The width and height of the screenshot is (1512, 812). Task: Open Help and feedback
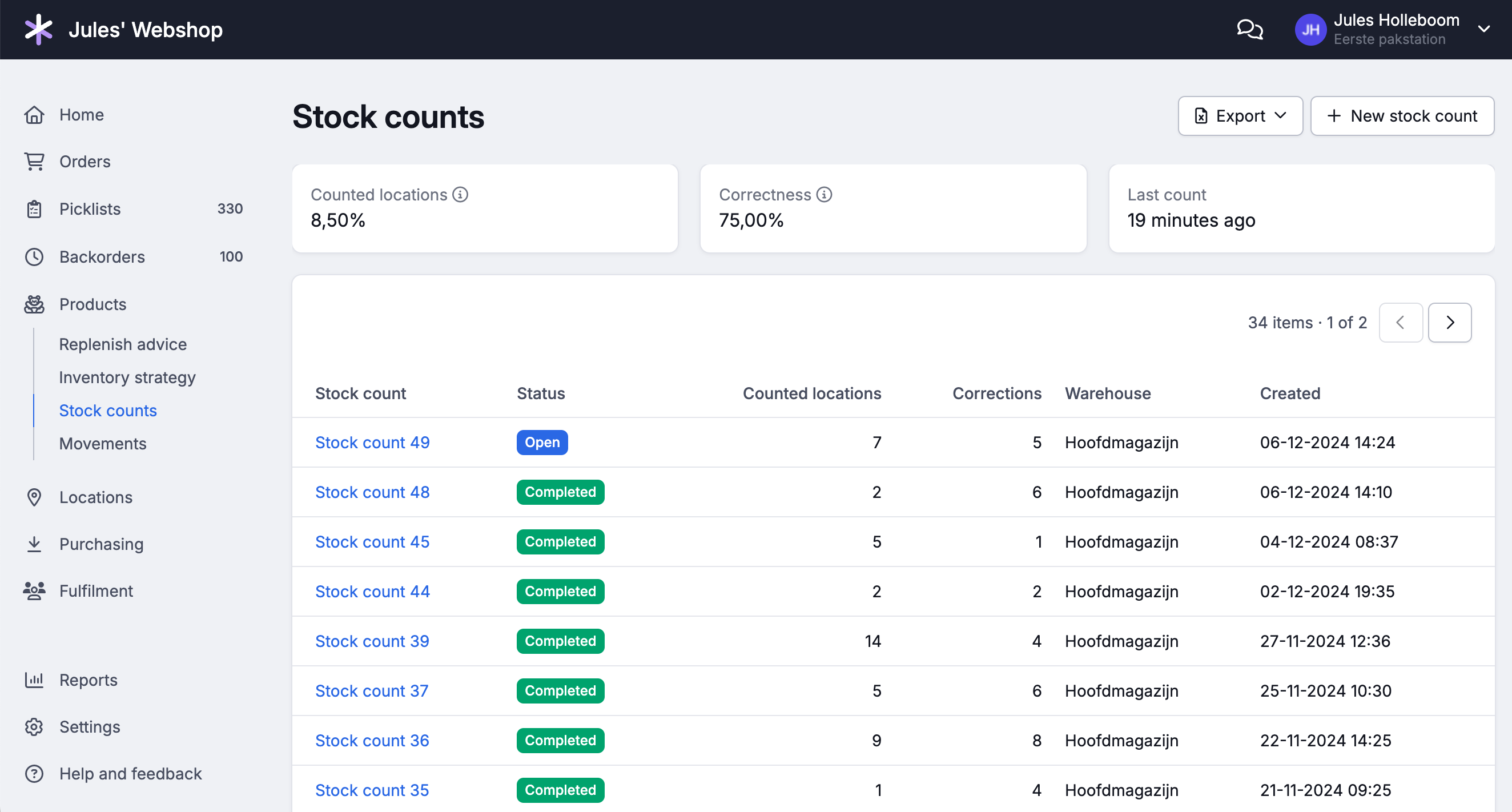click(130, 774)
